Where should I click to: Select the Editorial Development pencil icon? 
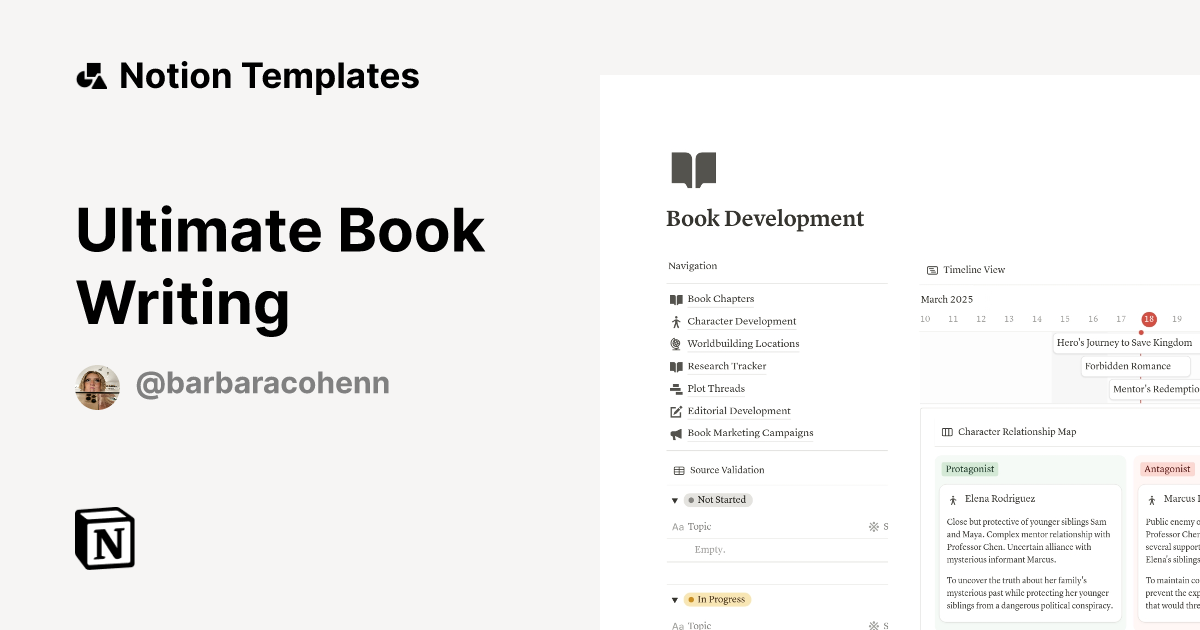tap(676, 410)
